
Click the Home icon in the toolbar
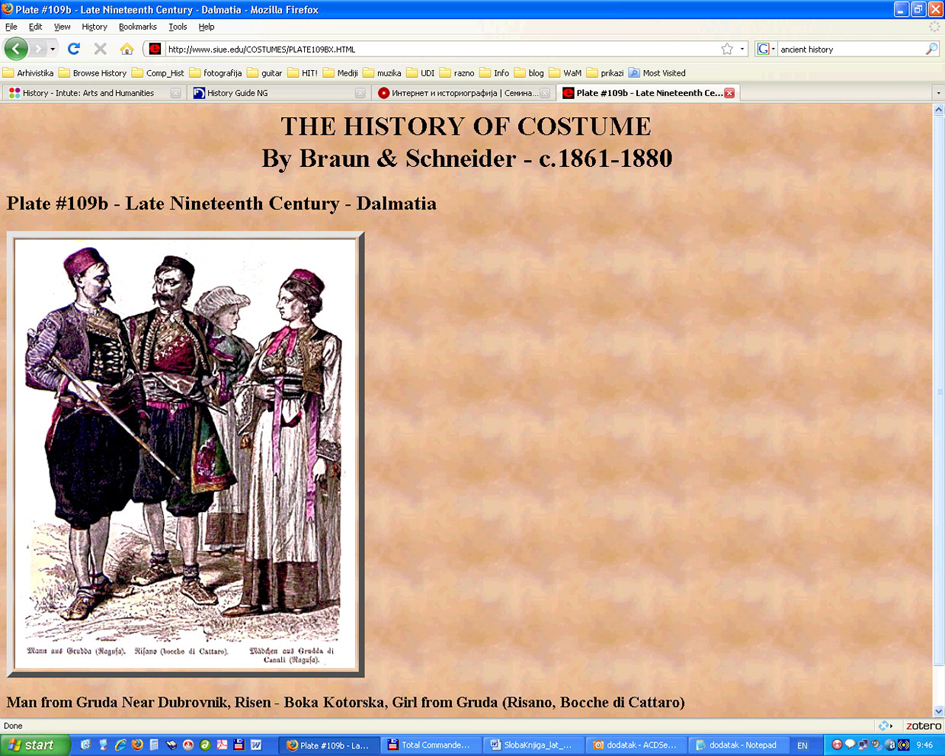pyautogui.click(x=127, y=49)
